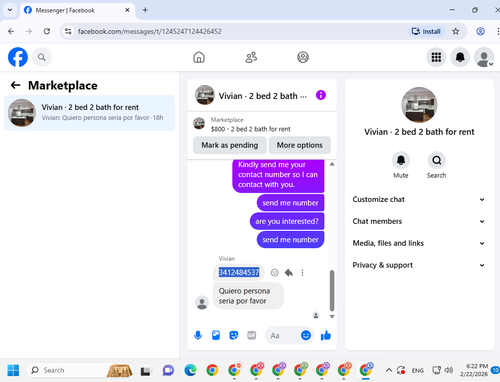Open more options for phone number message

(302, 273)
